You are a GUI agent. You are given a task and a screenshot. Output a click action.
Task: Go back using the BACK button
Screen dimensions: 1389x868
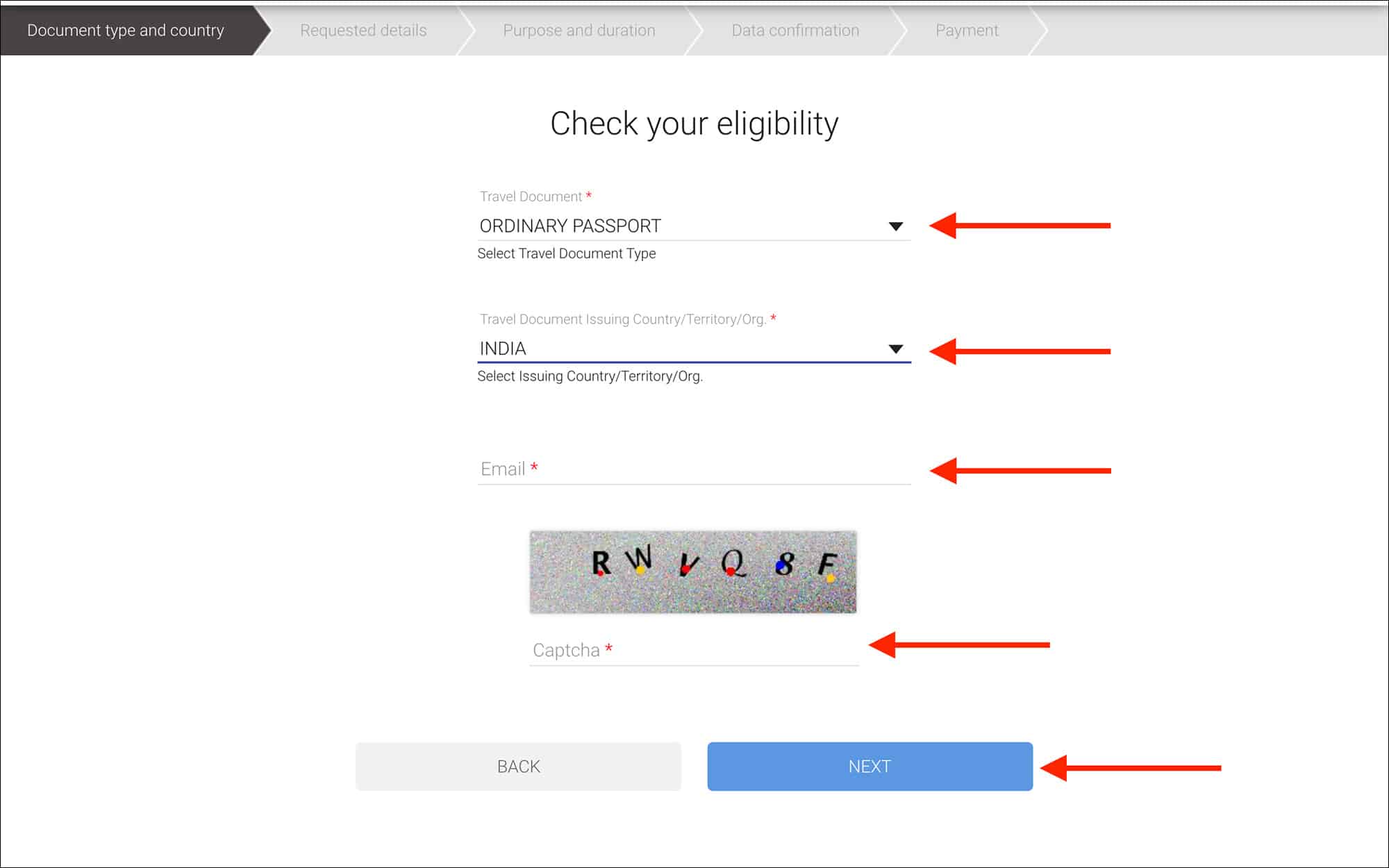coord(518,767)
